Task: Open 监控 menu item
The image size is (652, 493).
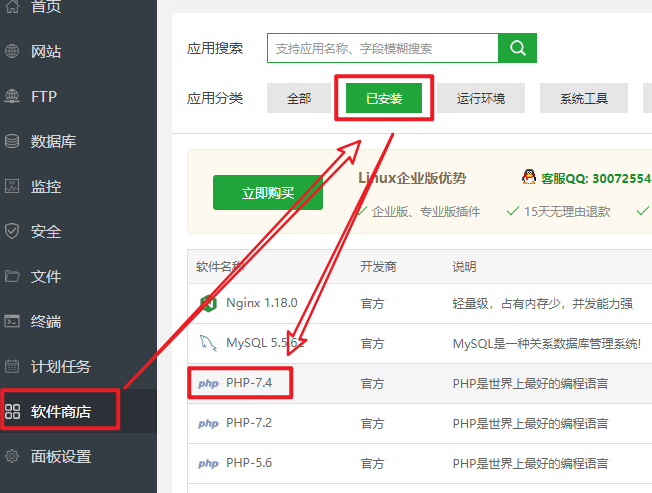Action: click(x=46, y=186)
